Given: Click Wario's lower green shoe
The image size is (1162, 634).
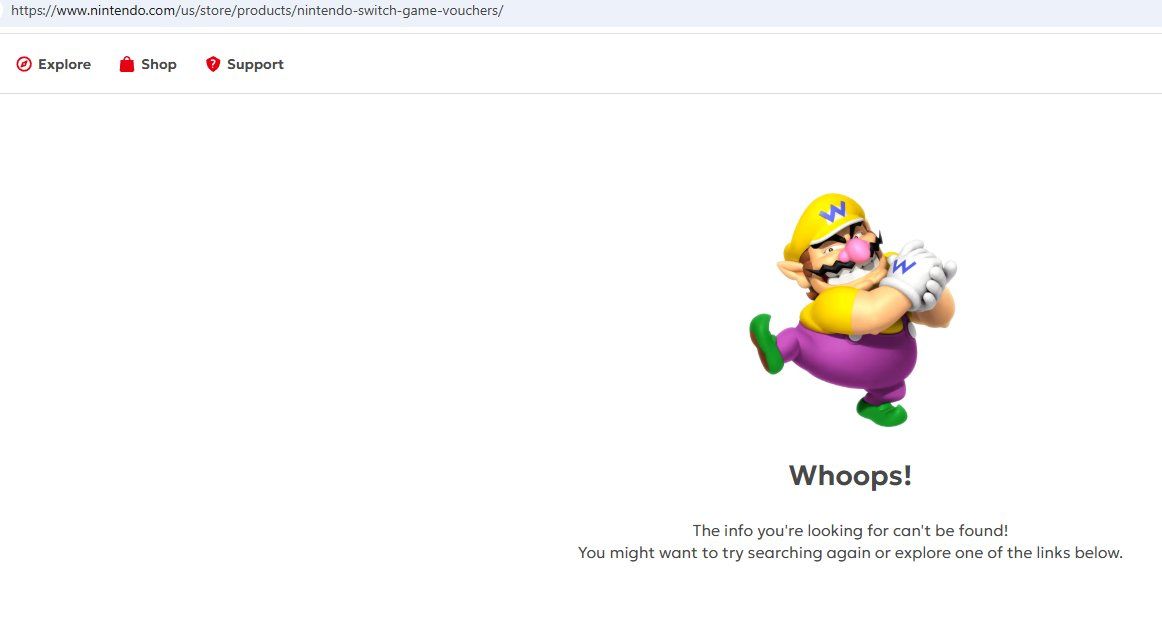Looking at the screenshot, I should 882,411.
